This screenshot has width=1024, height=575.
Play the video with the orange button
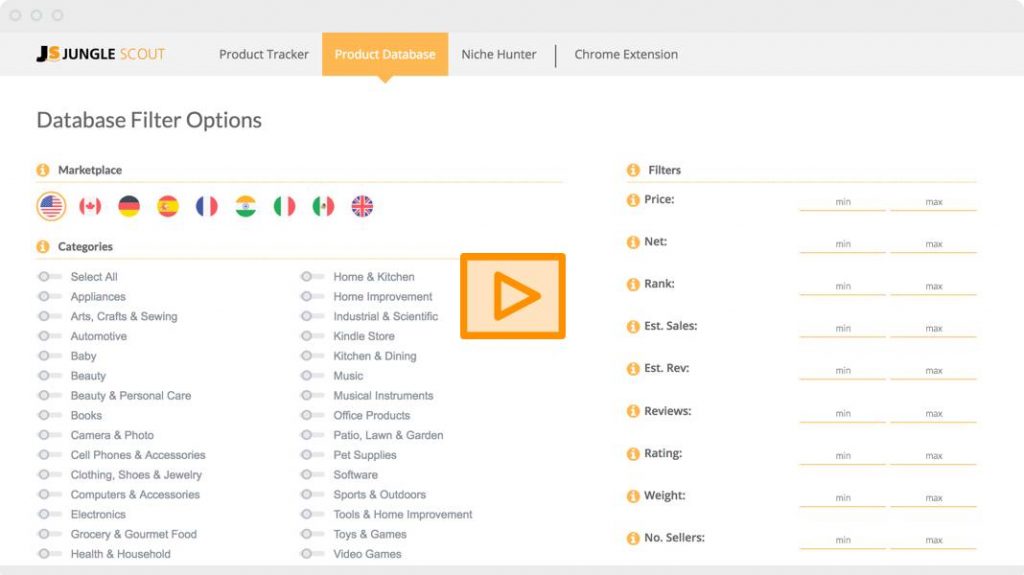click(513, 296)
